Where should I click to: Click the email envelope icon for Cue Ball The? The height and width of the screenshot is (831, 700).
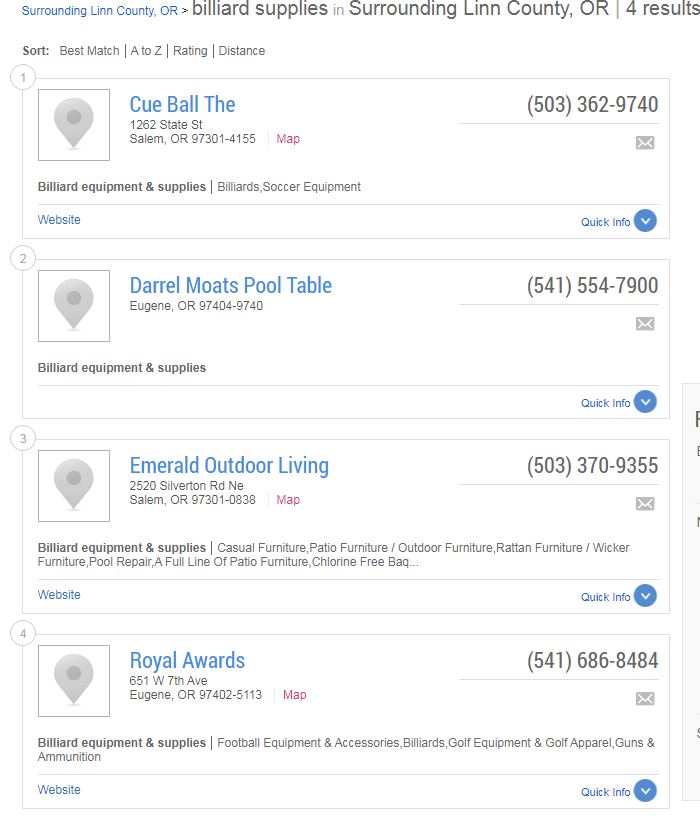click(645, 143)
